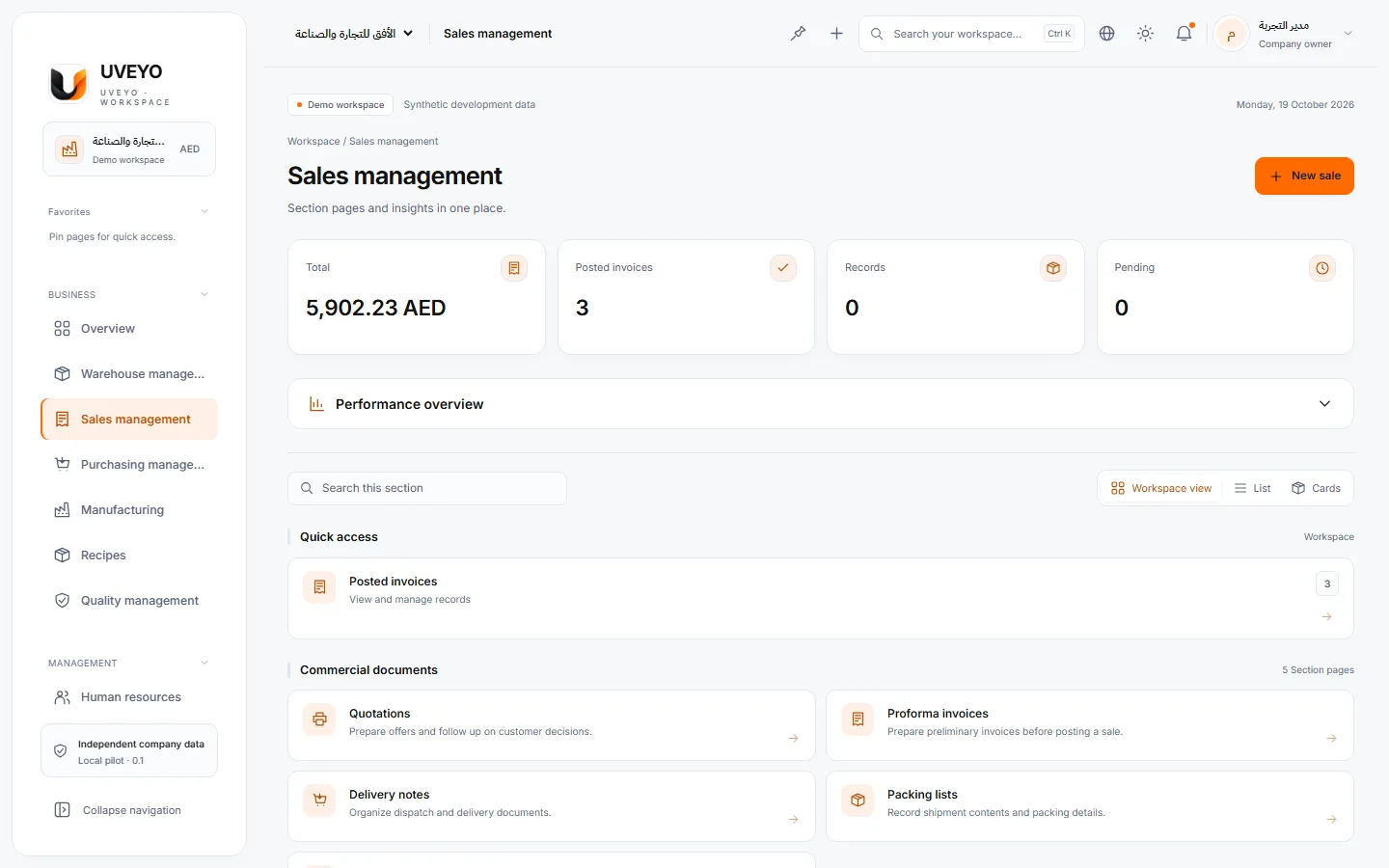Click the Quotations card arrow
This screenshot has height=868, width=1389.
point(794,739)
